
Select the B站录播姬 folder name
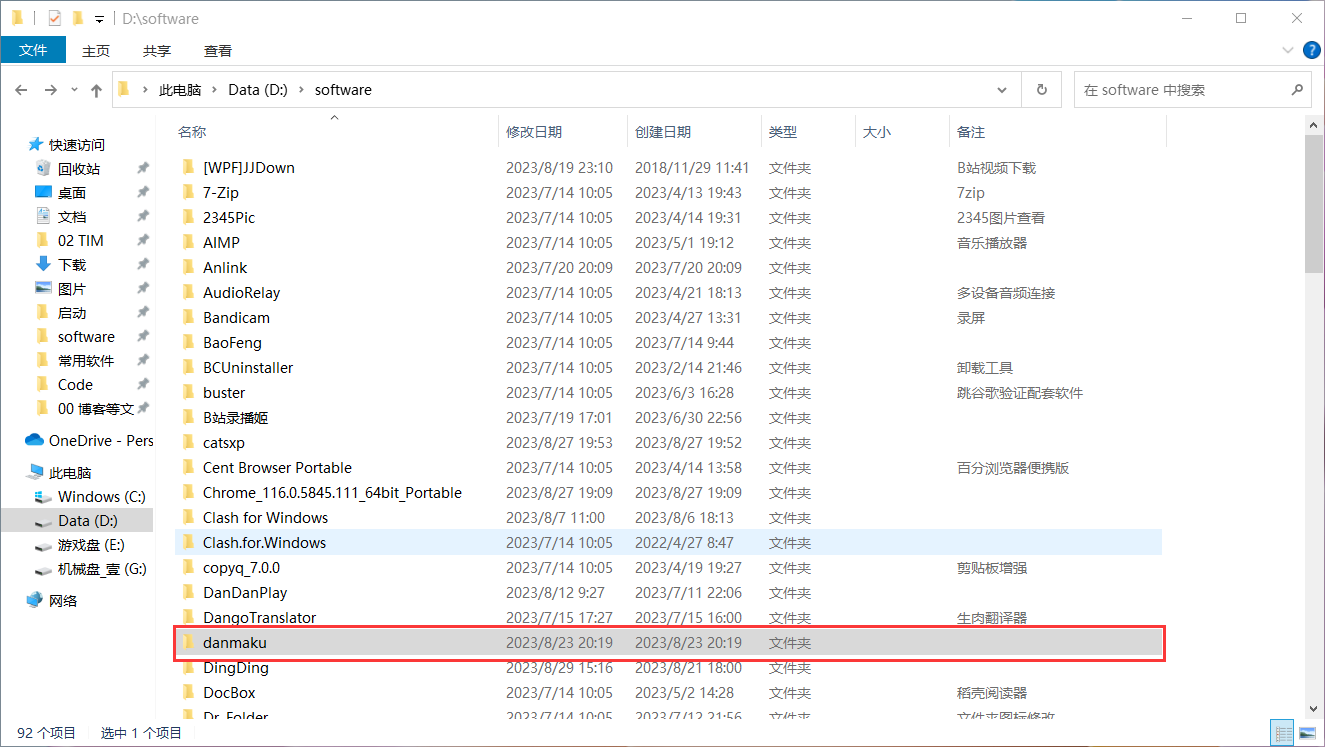coord(235,418)
